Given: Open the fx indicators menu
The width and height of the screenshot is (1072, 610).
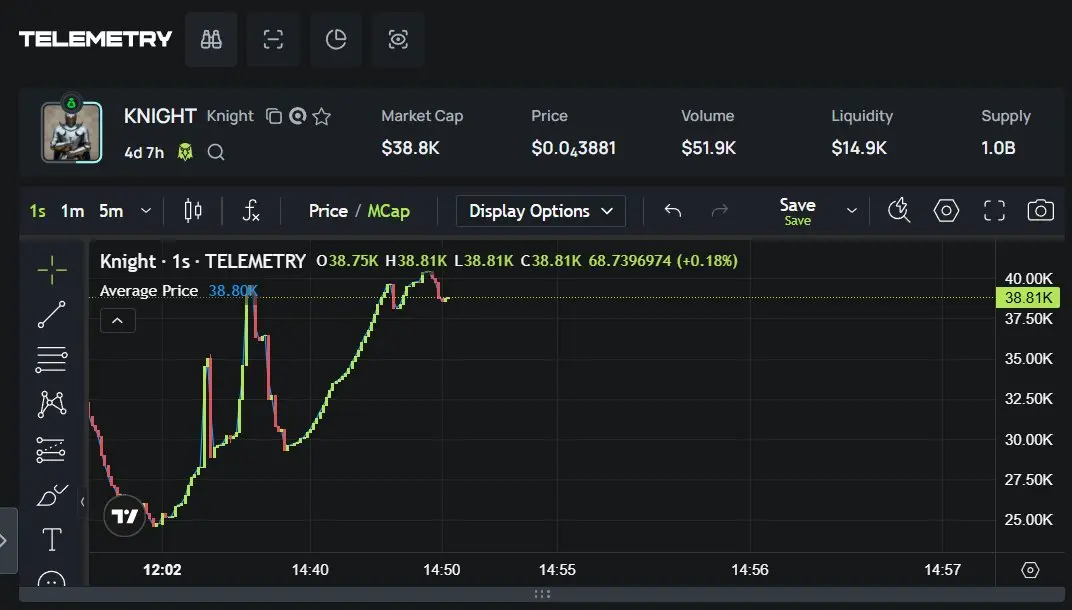Looking at the screenshot, I should click(x=251, y=211).
